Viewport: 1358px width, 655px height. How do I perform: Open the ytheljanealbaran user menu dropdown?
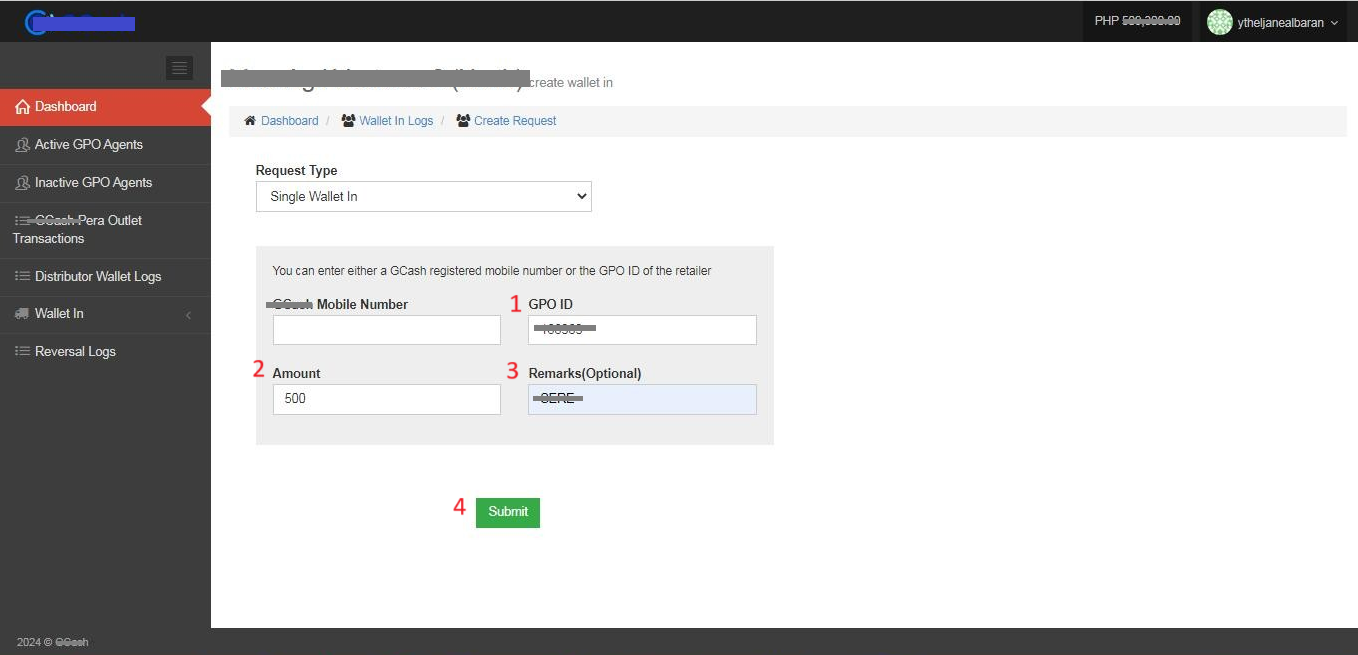tap(1272, 22)
